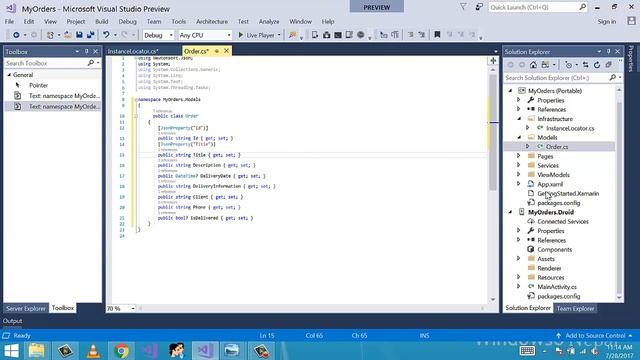The height and width of the screenshot is (360, 640).
Task: Click the Solution Explorer Refresh icon
Action: pos(597,65)
